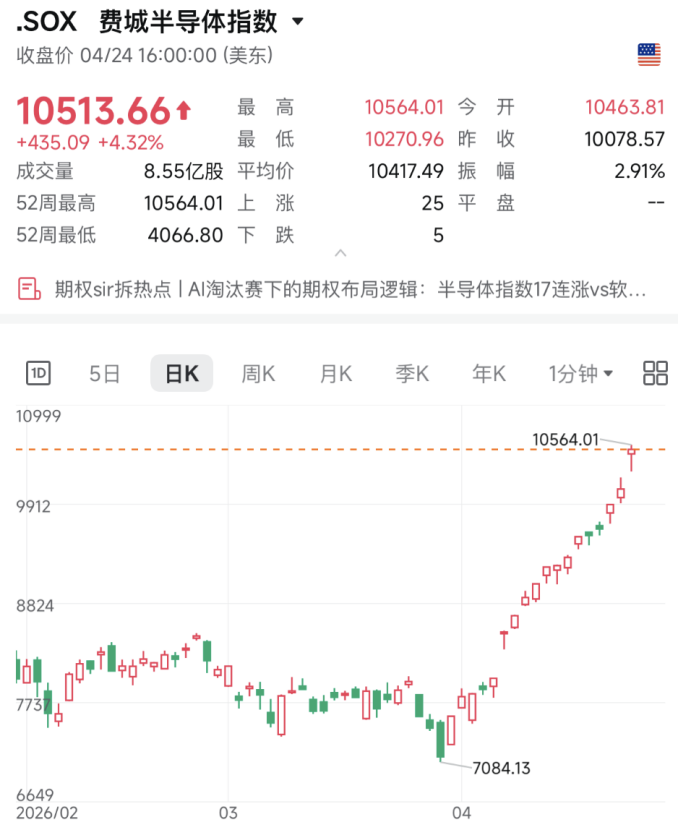Open the chart layout grid icon
The height and width of the screenshot is (830, 678).
[656, 374]
